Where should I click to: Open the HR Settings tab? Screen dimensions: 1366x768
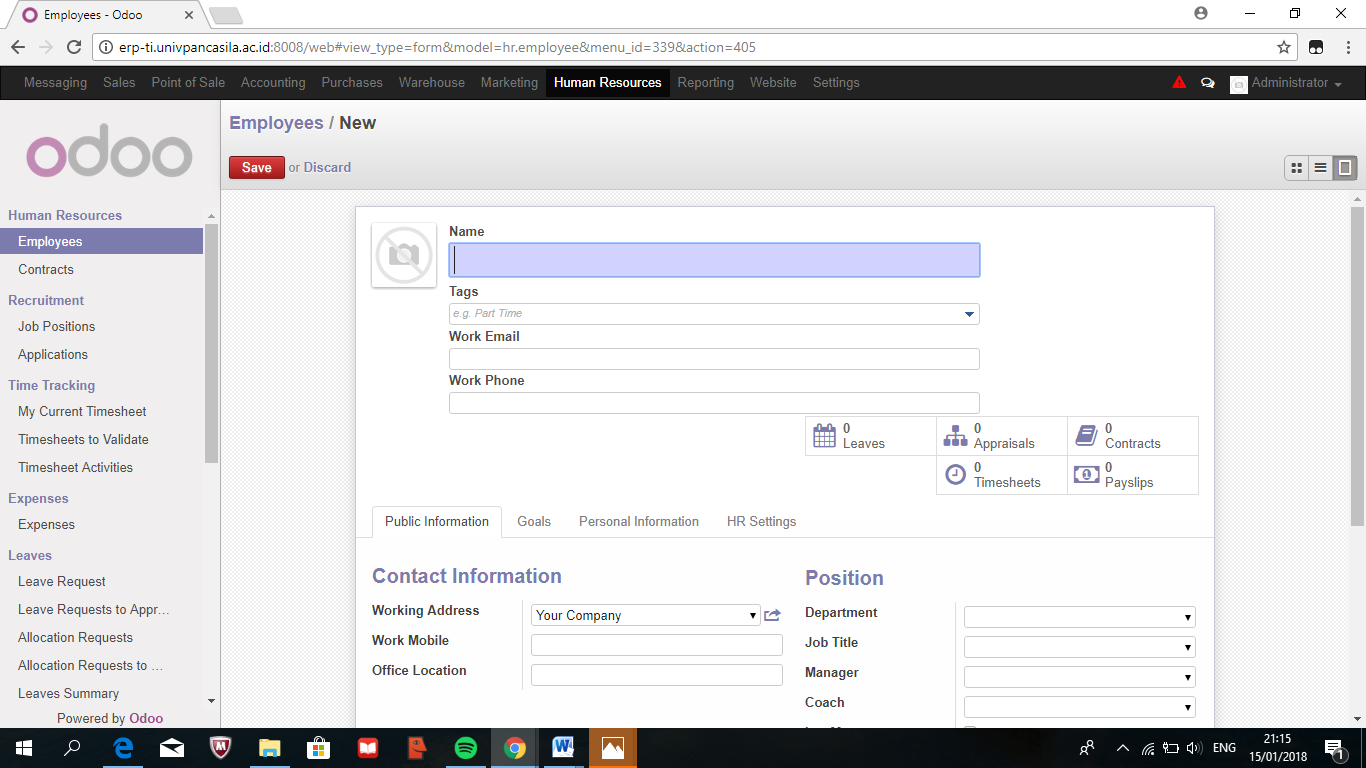click(x=761, y=521)
